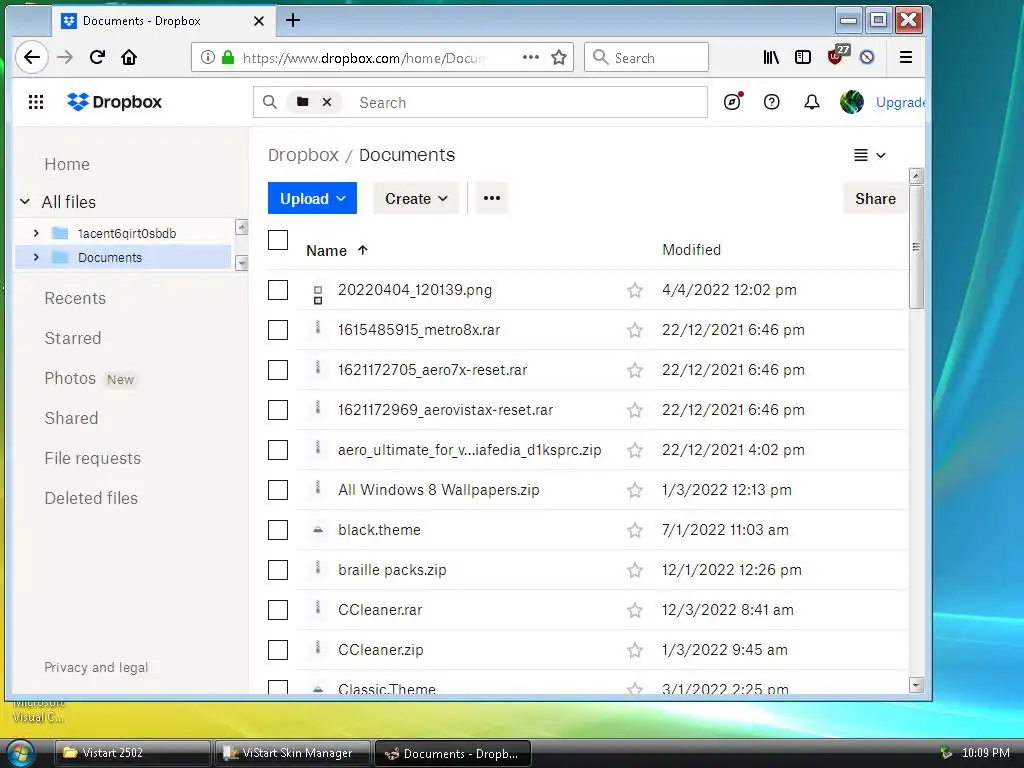This screenshot has height=768, width=1024.
Task: Star the All Windows 8 Wallpapers.zip file
Action: (x=635, y=490)
